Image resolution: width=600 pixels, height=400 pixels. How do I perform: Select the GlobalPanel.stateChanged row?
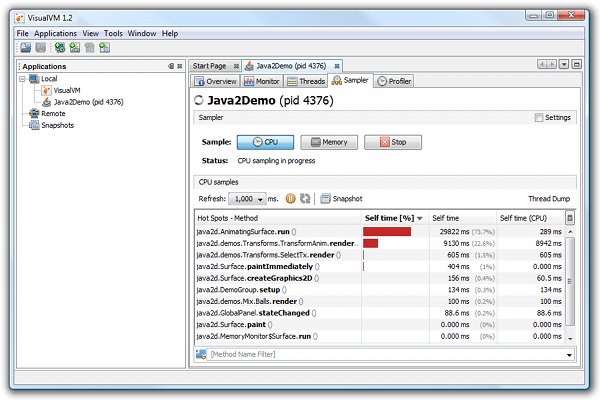coord(380,313)
